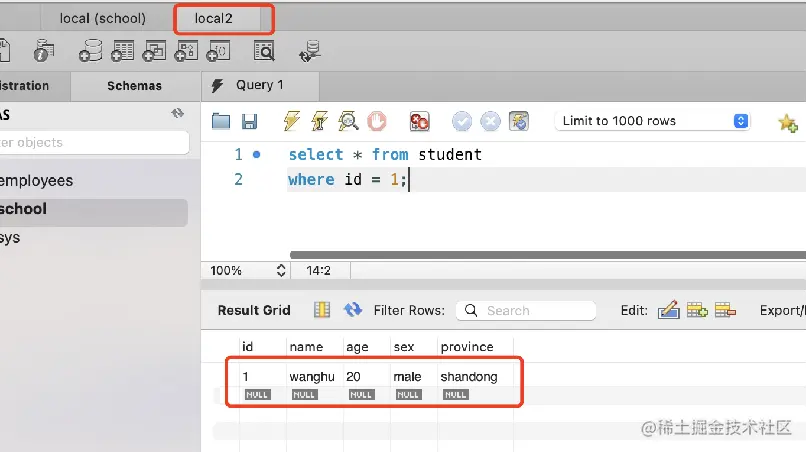Stop query execution red hand icon
Screen dimensions: 807x452
377,121
